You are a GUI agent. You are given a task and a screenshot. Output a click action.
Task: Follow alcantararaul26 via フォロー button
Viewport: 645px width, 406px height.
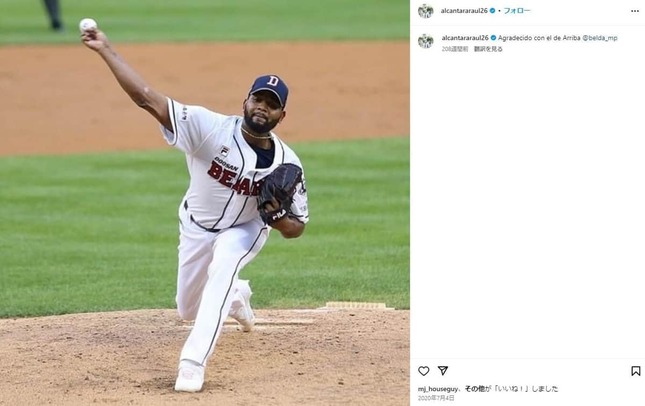click(517, 11)
